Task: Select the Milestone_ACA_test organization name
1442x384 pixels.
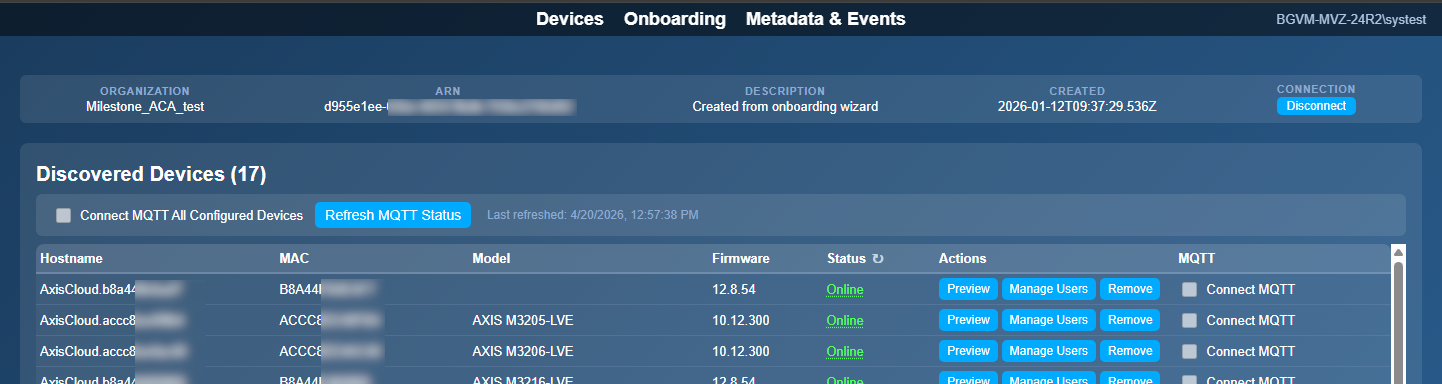Action: click(x=145, y=106)
